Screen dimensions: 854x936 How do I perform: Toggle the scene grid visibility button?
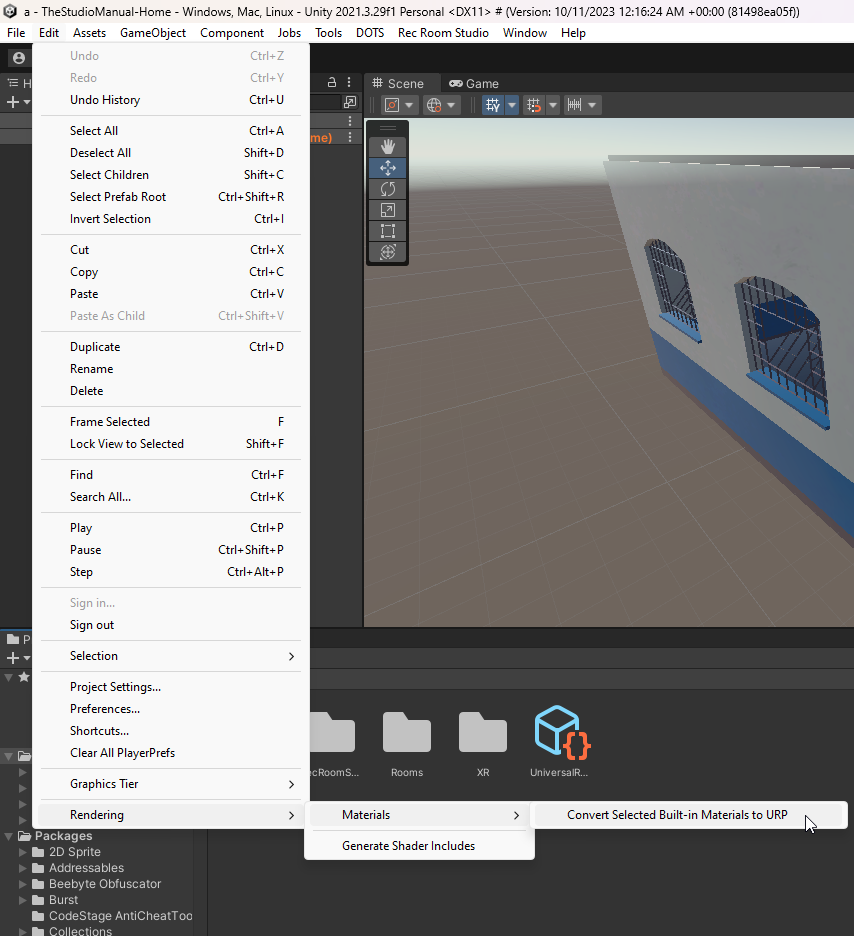pyautogui.click(x=492, y=105)
